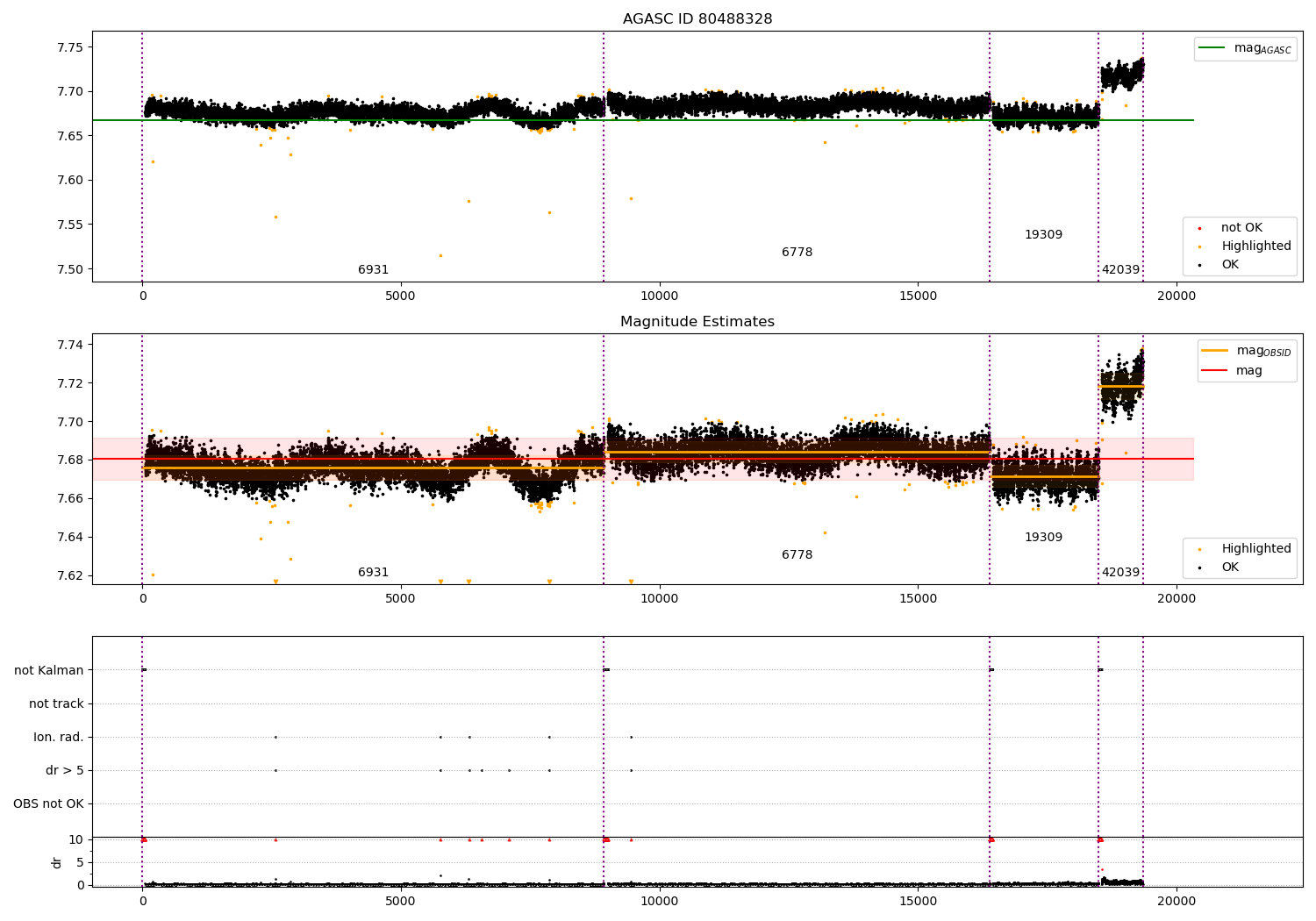
Task: Click the 20000 x-tick of the bottom plot
Action: click(x=1176, y=901)
